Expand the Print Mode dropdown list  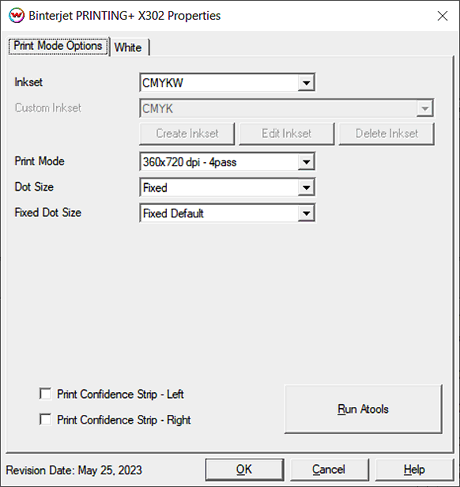click(306, 162)
